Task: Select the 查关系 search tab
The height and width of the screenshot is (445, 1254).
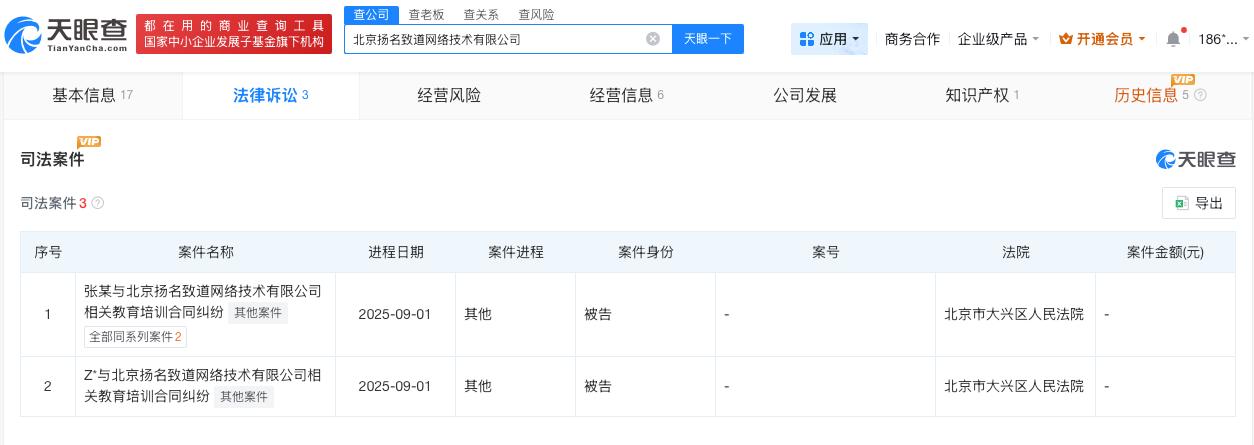Action: 481,15
